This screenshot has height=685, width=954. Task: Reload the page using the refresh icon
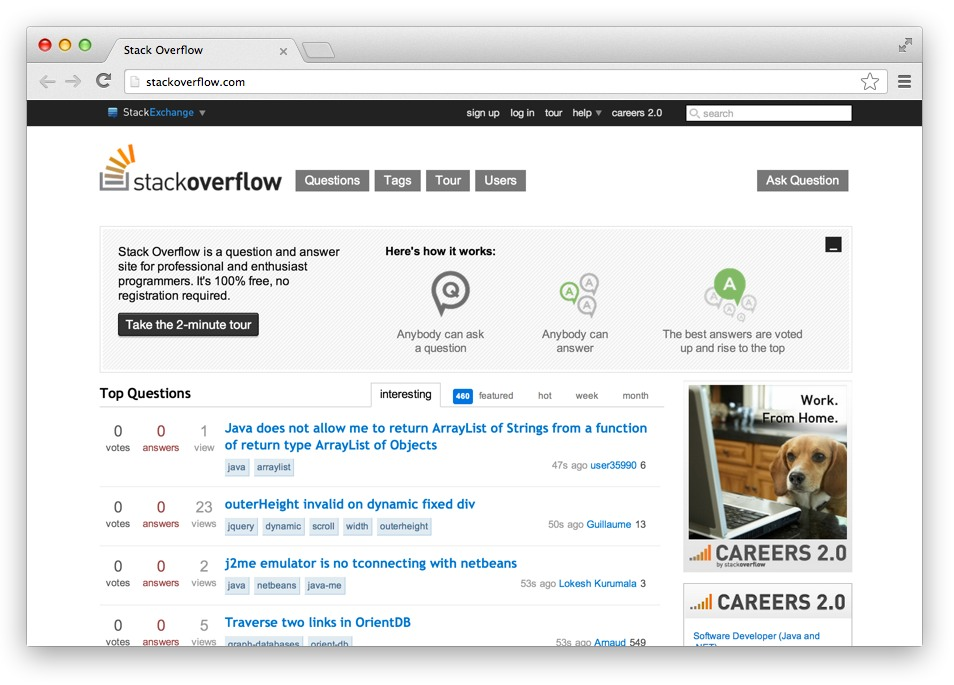(103, 80)
